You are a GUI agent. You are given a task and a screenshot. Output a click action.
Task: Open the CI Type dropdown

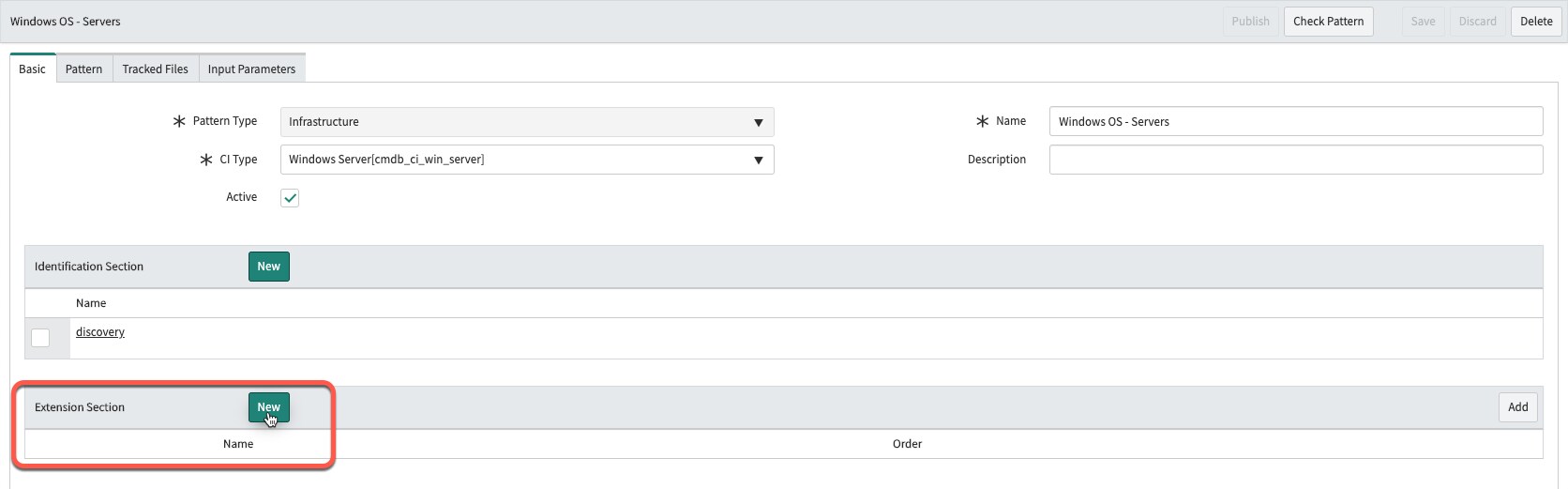click(527, 160)
